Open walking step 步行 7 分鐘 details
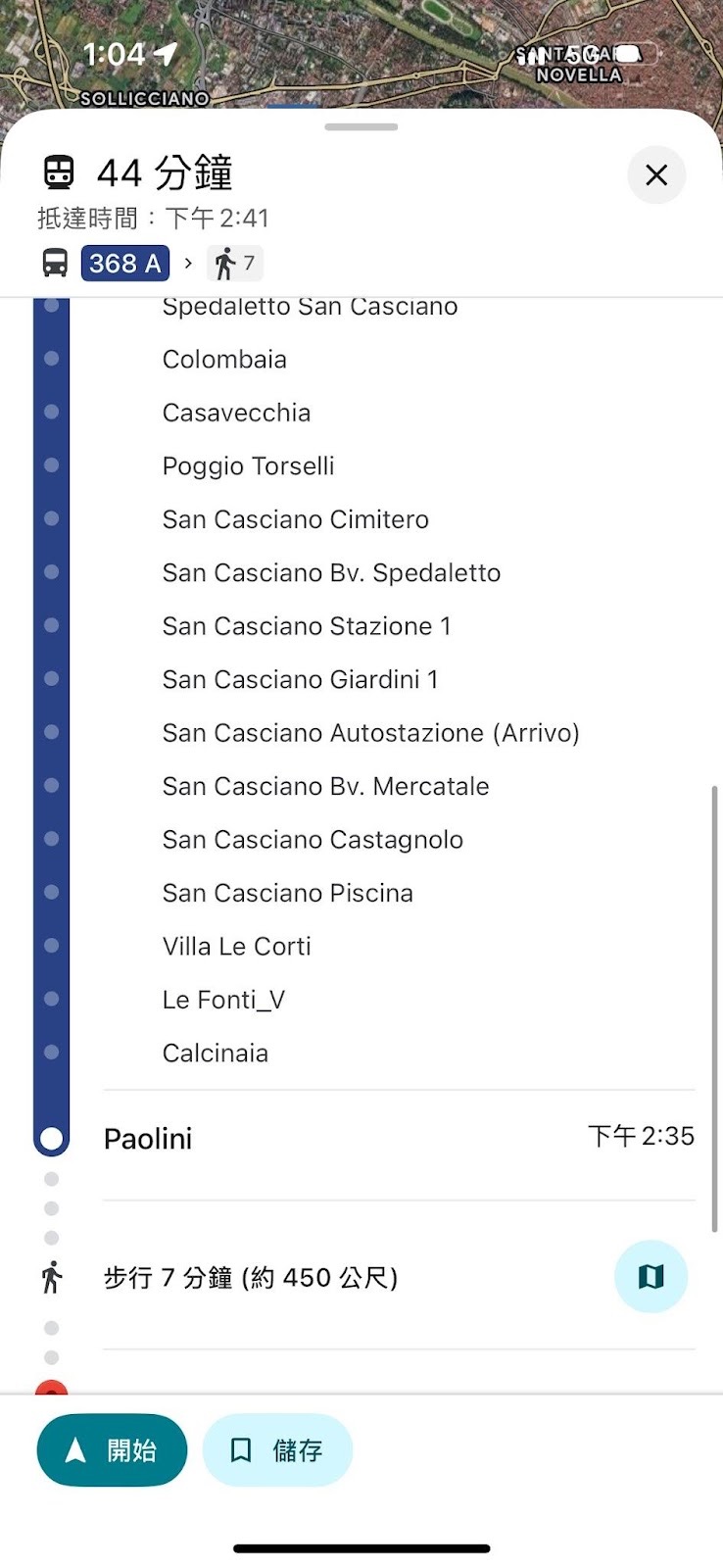 (251, 1278)
